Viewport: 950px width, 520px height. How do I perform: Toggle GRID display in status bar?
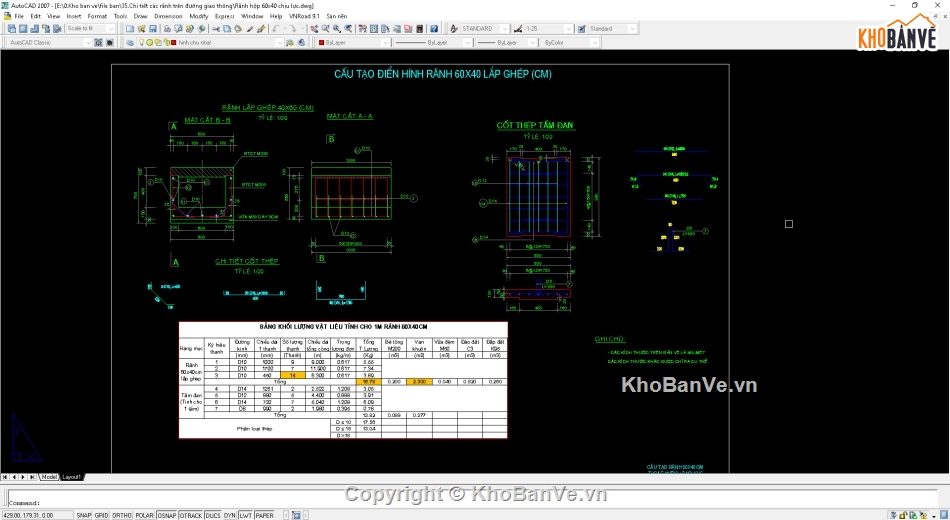coord(101,515)
